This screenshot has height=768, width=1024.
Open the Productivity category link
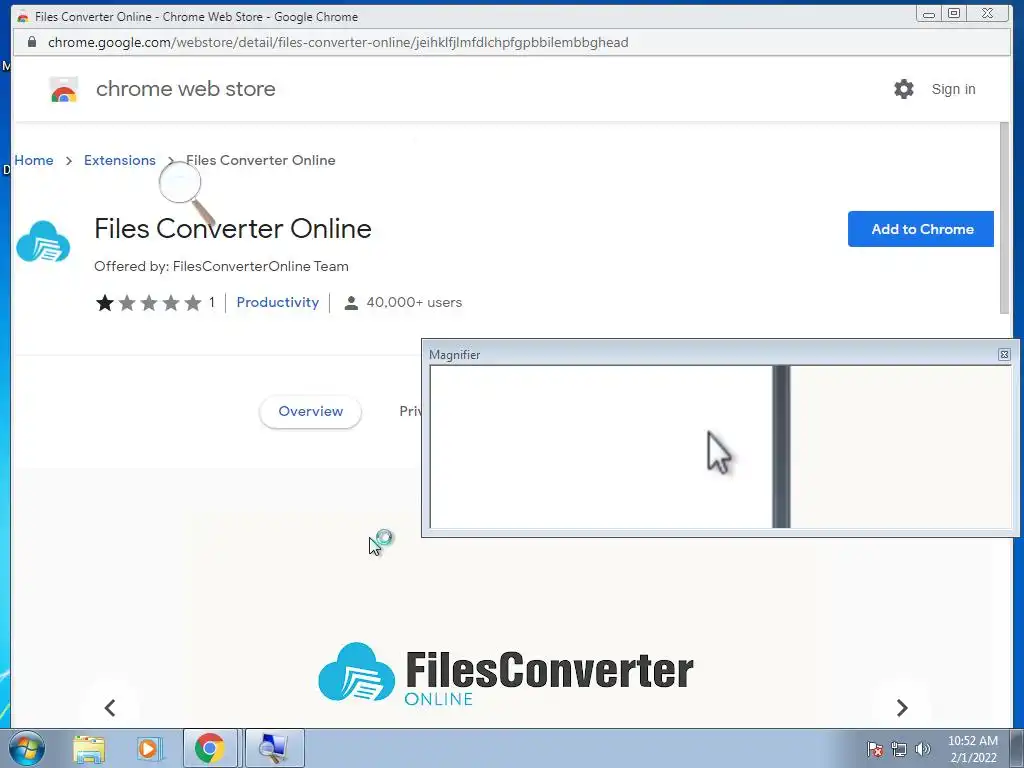point(278,302)
